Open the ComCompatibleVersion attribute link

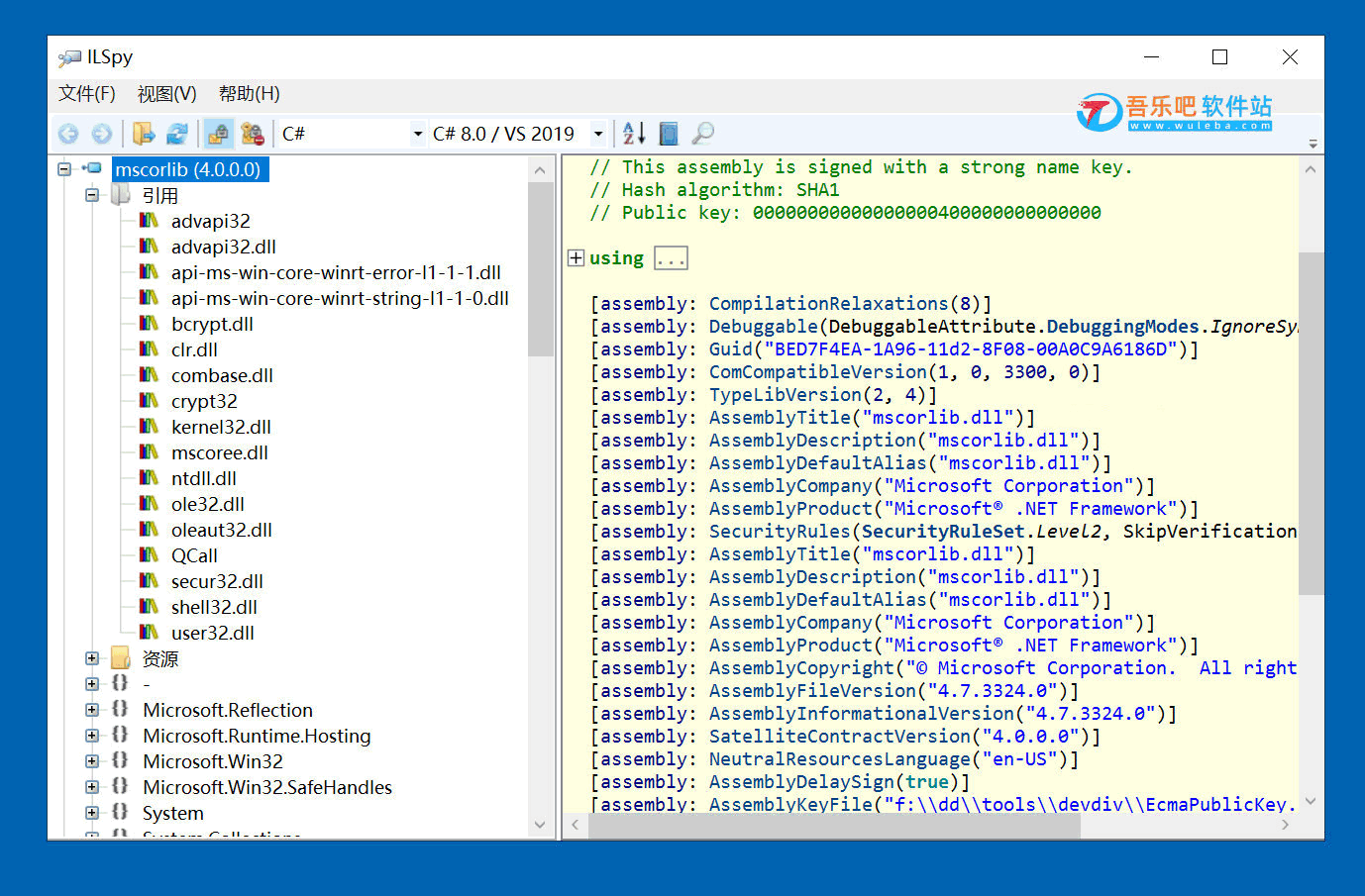point(818,372)
